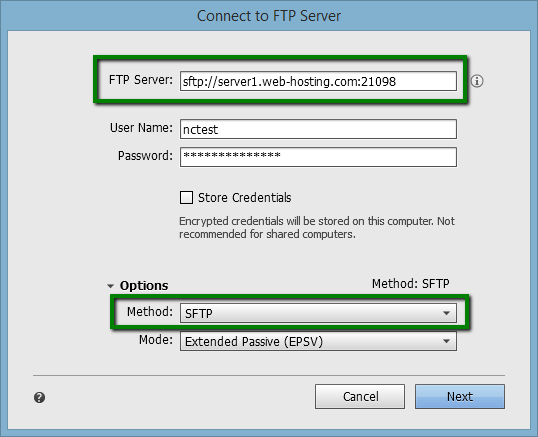The image size is (538, 437).
Task: Focus the FTP Server address field
Action: click(x=318, y=81)
